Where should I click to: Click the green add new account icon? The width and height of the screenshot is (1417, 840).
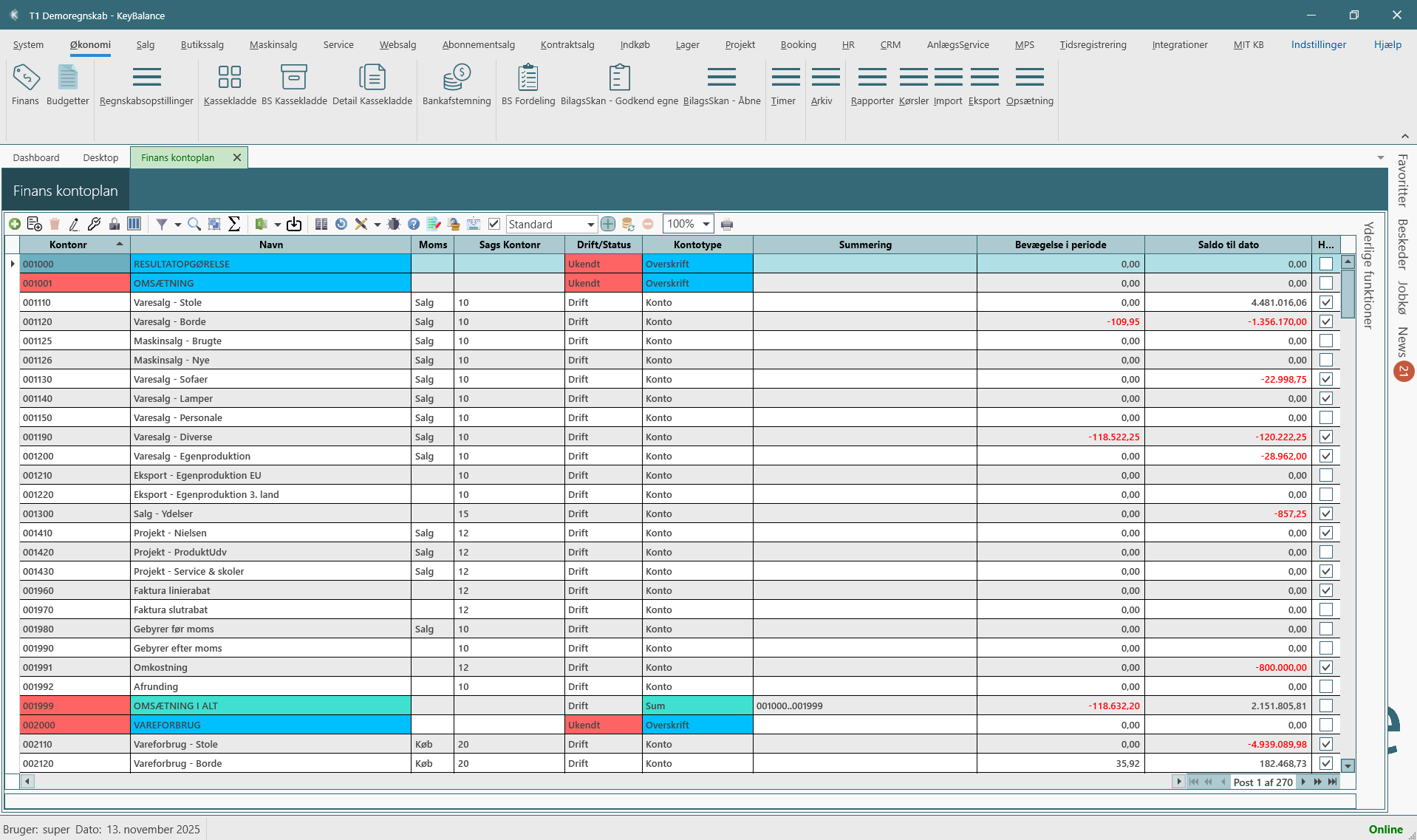[15, 224]
